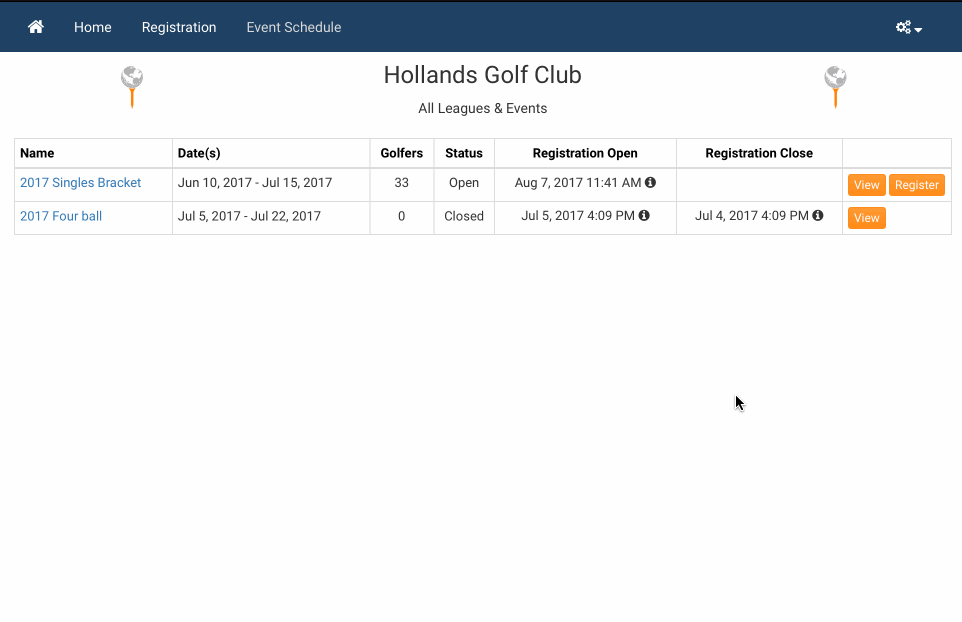Click the left golf ball tee logo
The image size is (962, 622).
click(x=132, y=87)
